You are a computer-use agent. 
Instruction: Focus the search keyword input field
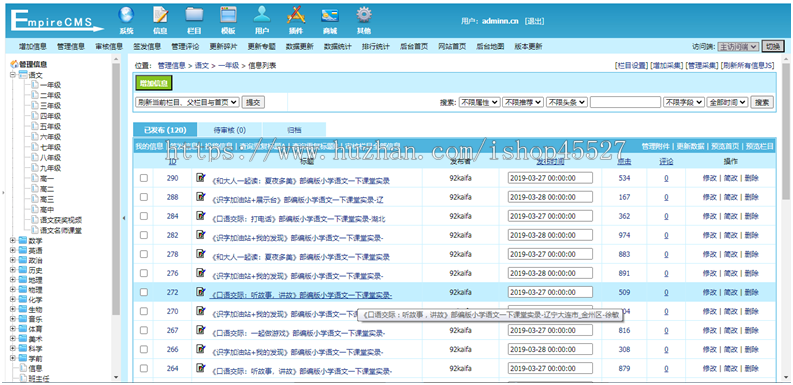pyautogui.click(x=625, y=102)
